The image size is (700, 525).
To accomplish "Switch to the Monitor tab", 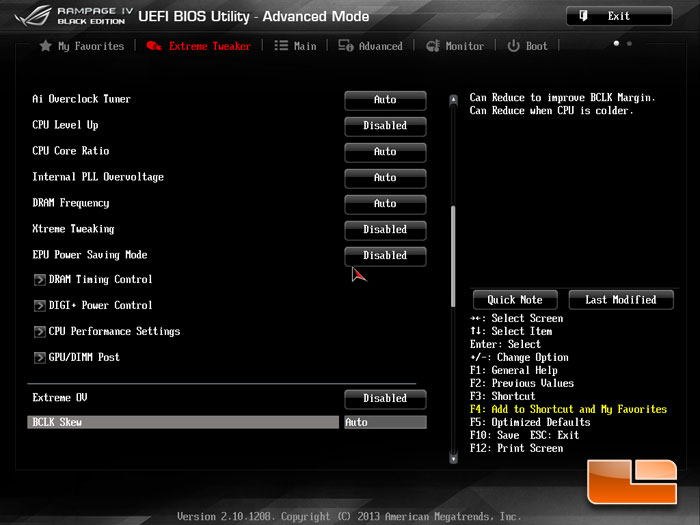I will click(455, 46).
